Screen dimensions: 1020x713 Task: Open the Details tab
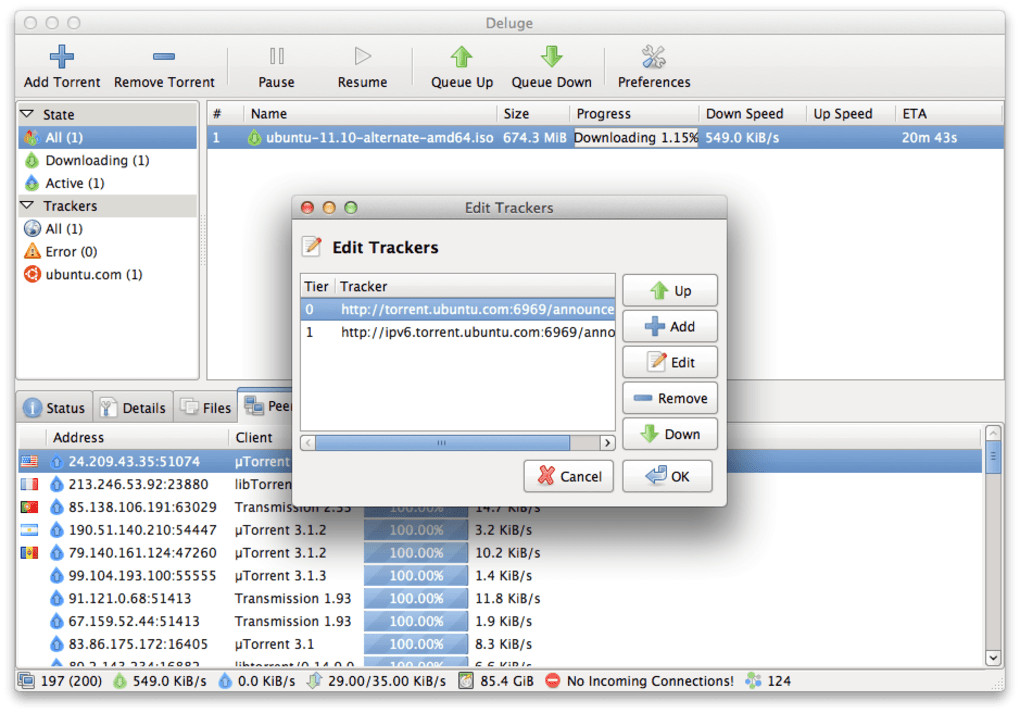(133, 407)
